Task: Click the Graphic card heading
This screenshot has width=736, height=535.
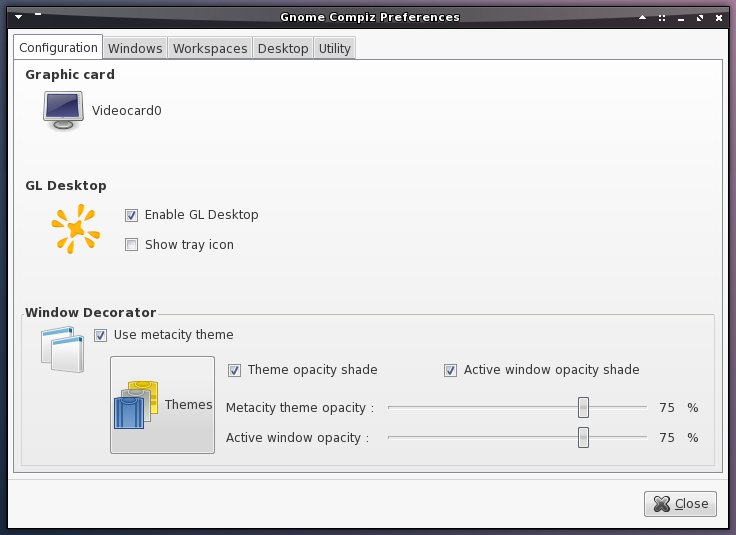Action: [x=70, y=75]
